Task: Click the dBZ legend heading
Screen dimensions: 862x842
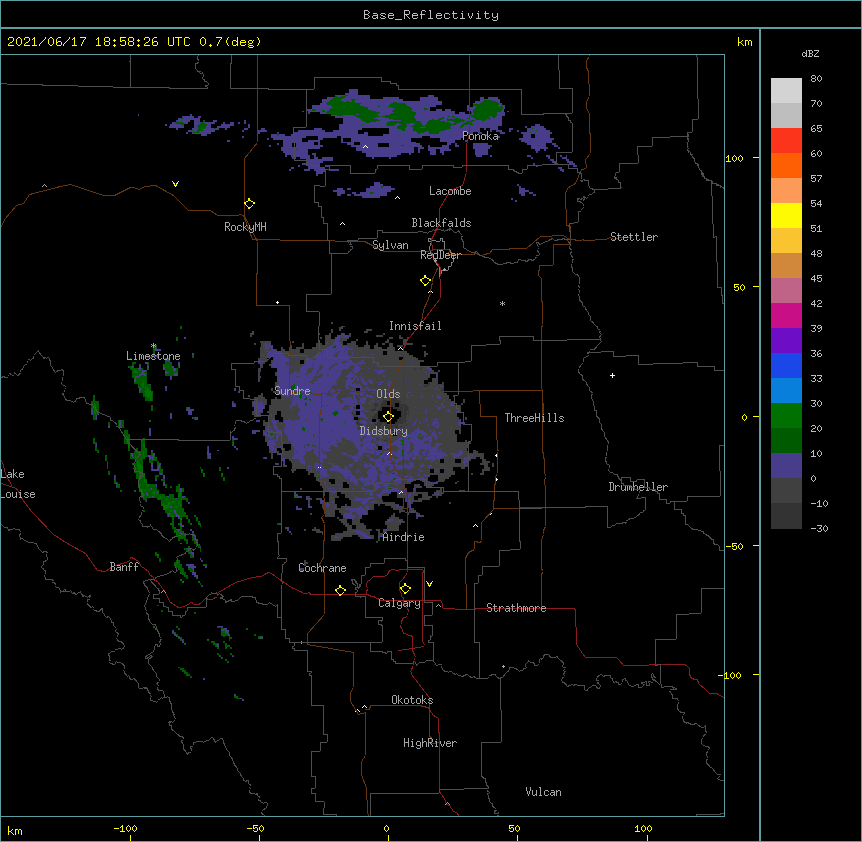Action: [810, 53]
